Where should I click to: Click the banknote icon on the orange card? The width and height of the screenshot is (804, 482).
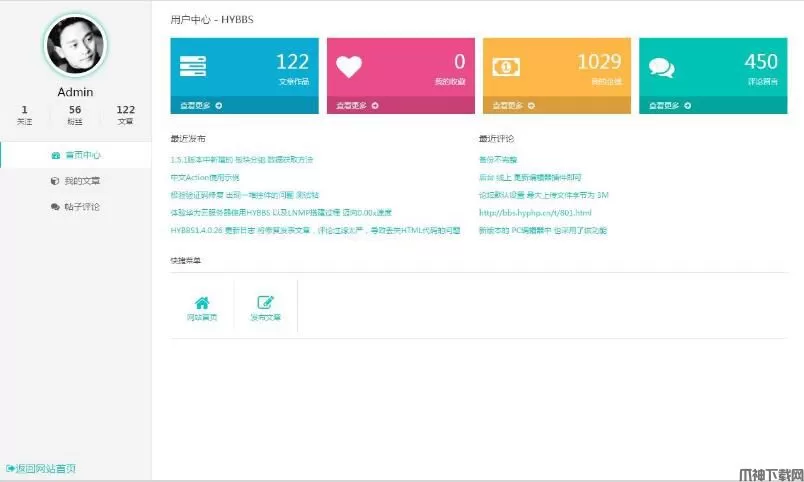point(506,67)
